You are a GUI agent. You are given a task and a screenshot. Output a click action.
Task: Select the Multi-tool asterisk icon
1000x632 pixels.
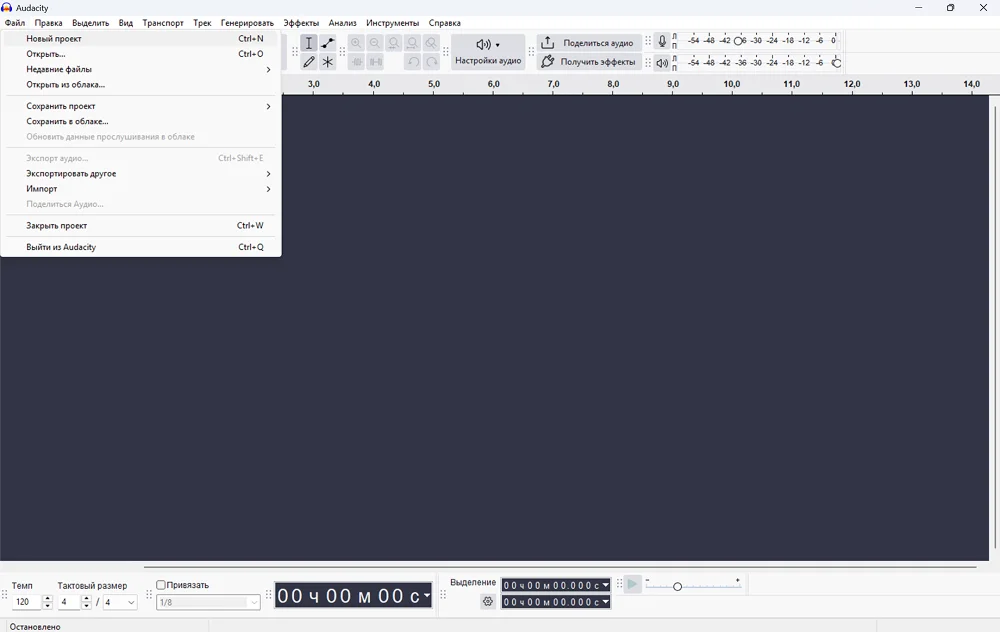point(328,62)
